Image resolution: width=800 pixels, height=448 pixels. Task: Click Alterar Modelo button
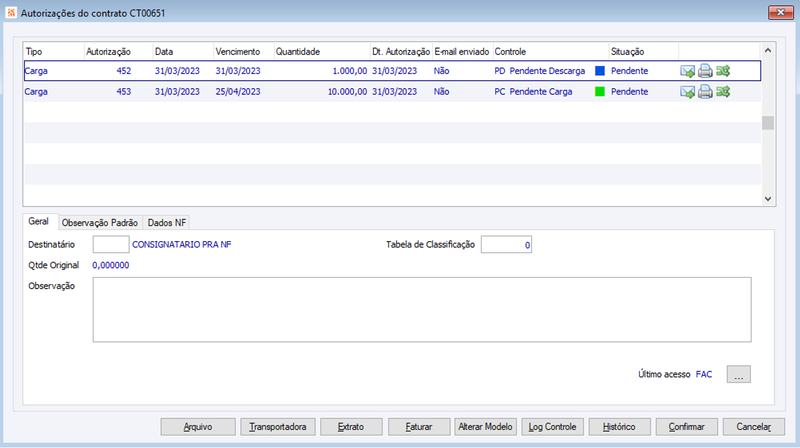pos(485,427)
